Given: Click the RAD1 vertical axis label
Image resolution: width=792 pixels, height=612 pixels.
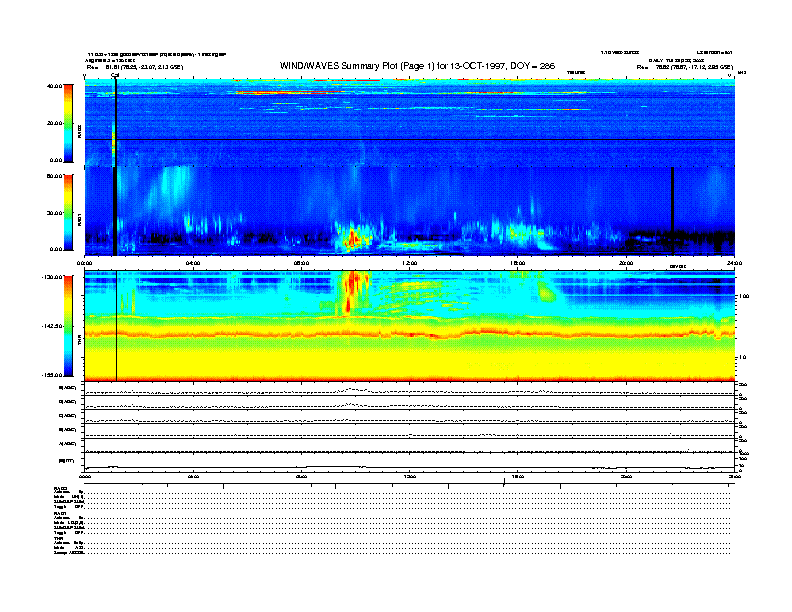Looking at the screenshot, I should pos(79,219).
